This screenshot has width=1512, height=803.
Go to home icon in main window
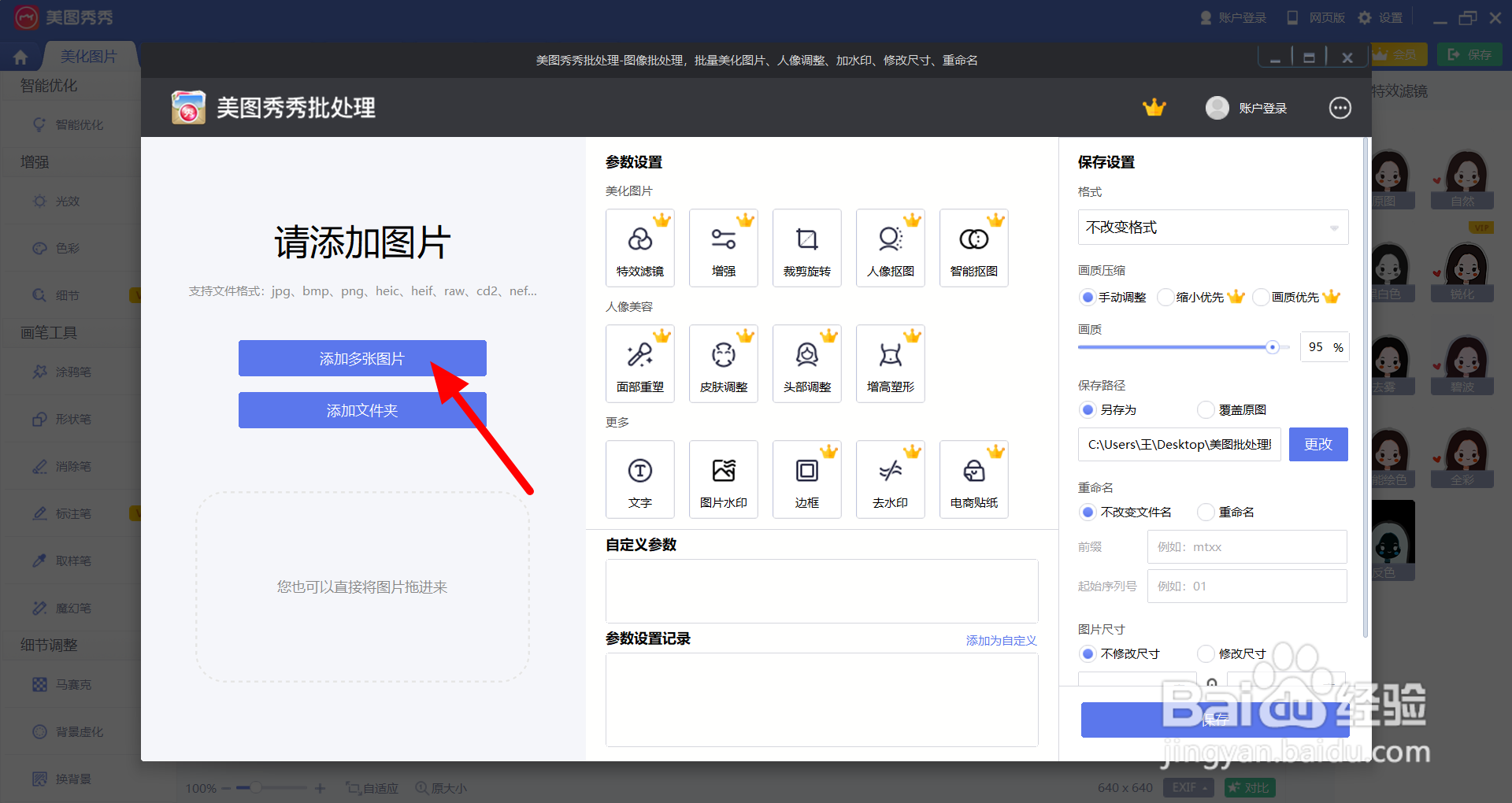20,57
